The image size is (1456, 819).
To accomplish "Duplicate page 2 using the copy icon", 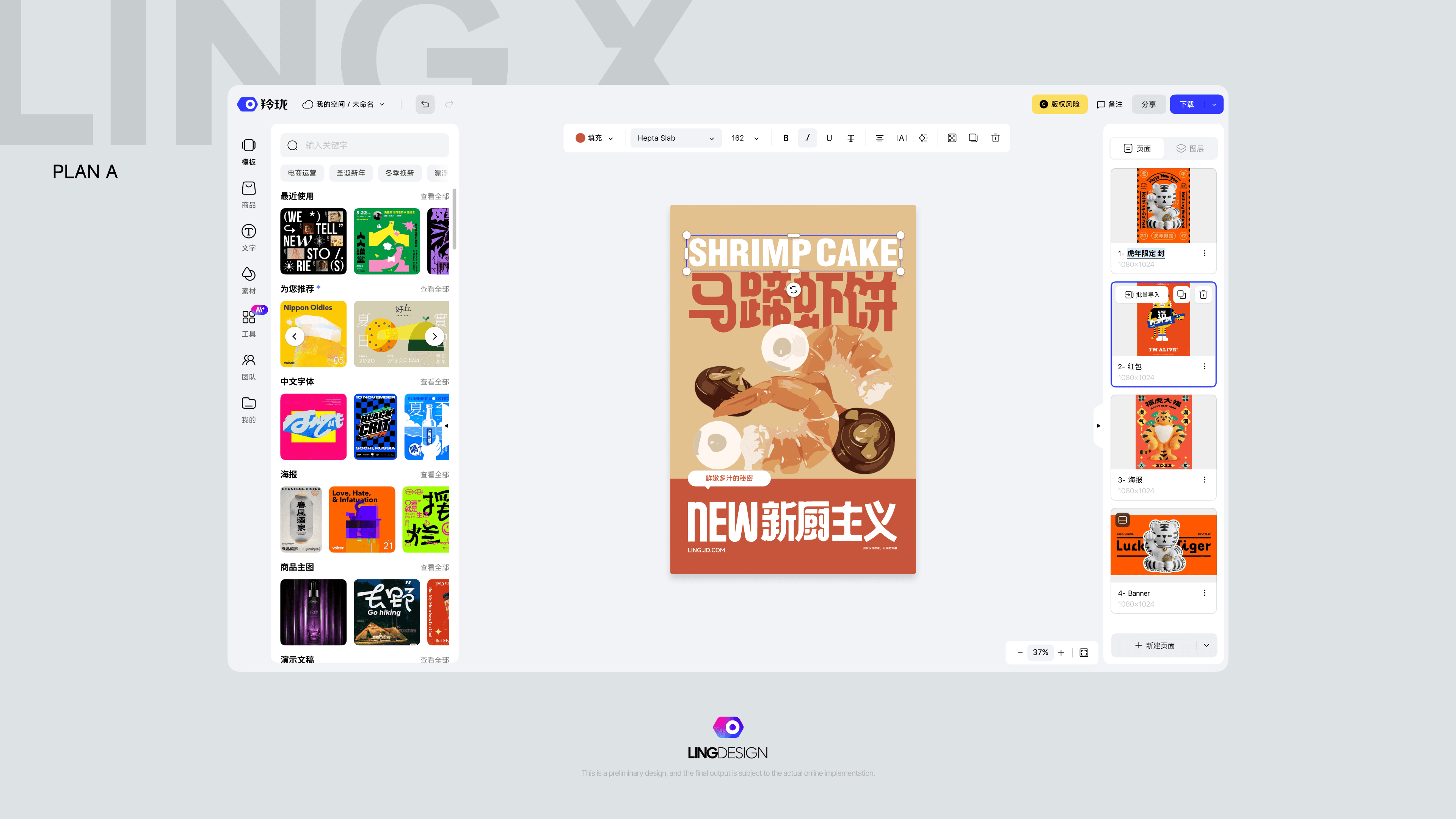I will click(x=1181, y=295).
